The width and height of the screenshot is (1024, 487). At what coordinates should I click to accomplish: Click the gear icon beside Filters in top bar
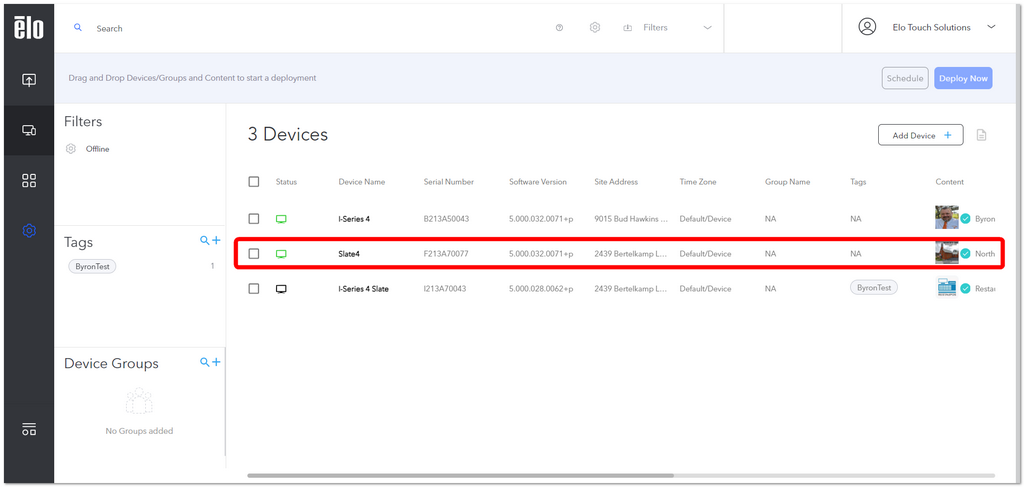(594, 28)
